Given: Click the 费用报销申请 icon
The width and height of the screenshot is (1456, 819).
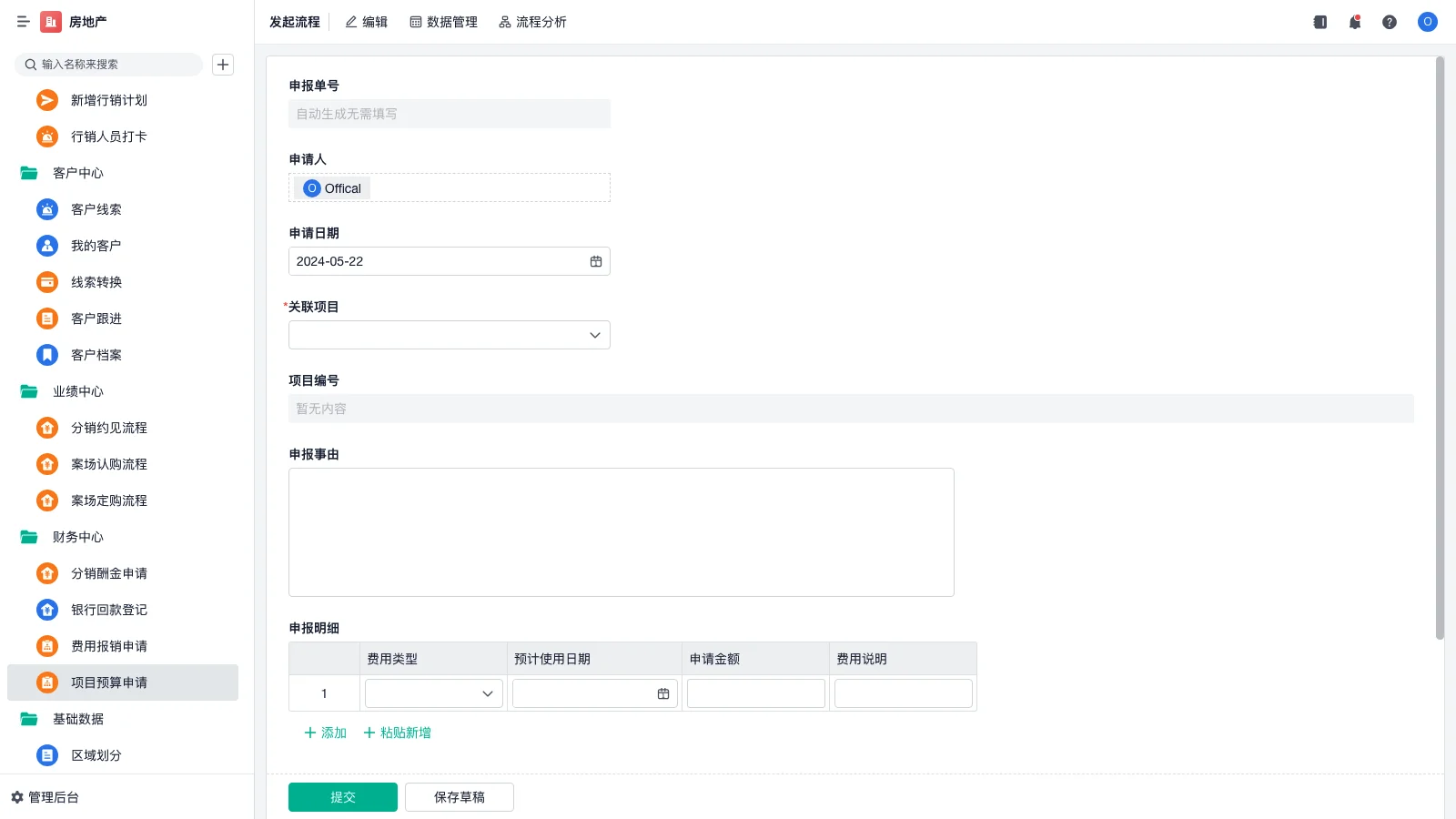Looking at the screenshot, I should [x=47, y=646].
